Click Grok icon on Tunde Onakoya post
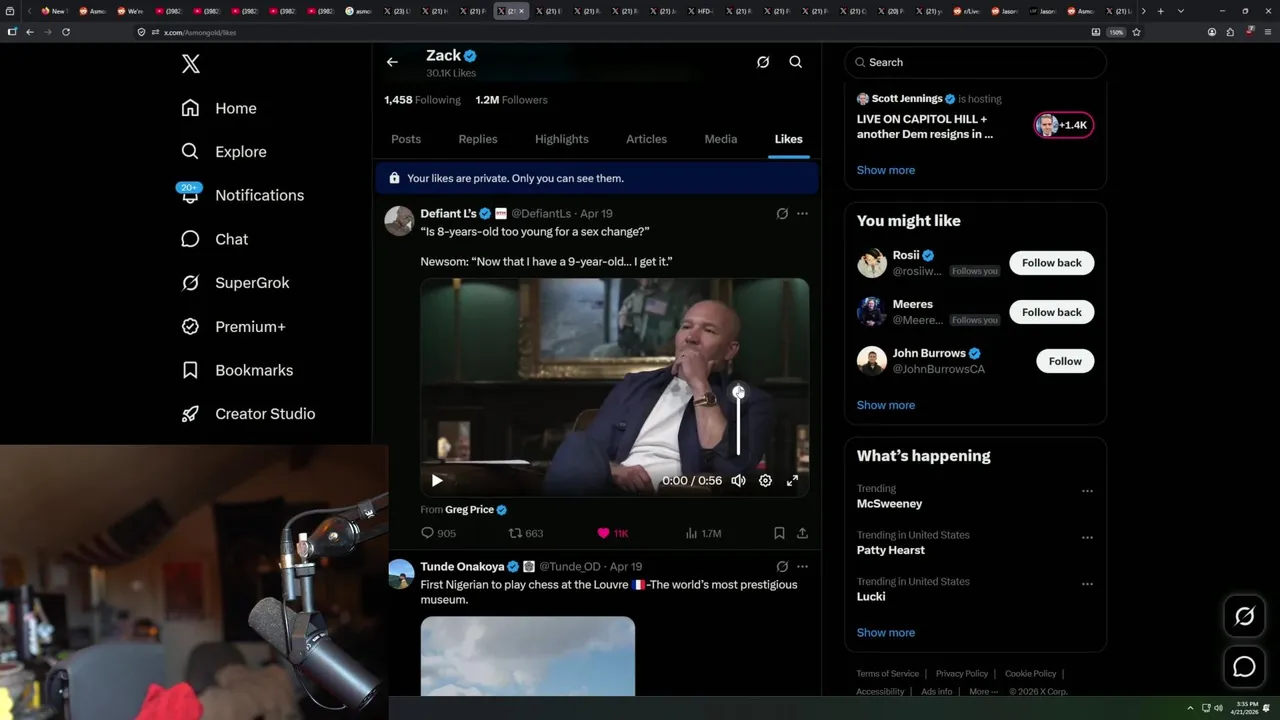The image size is (1280, 720). coord(782,567)
